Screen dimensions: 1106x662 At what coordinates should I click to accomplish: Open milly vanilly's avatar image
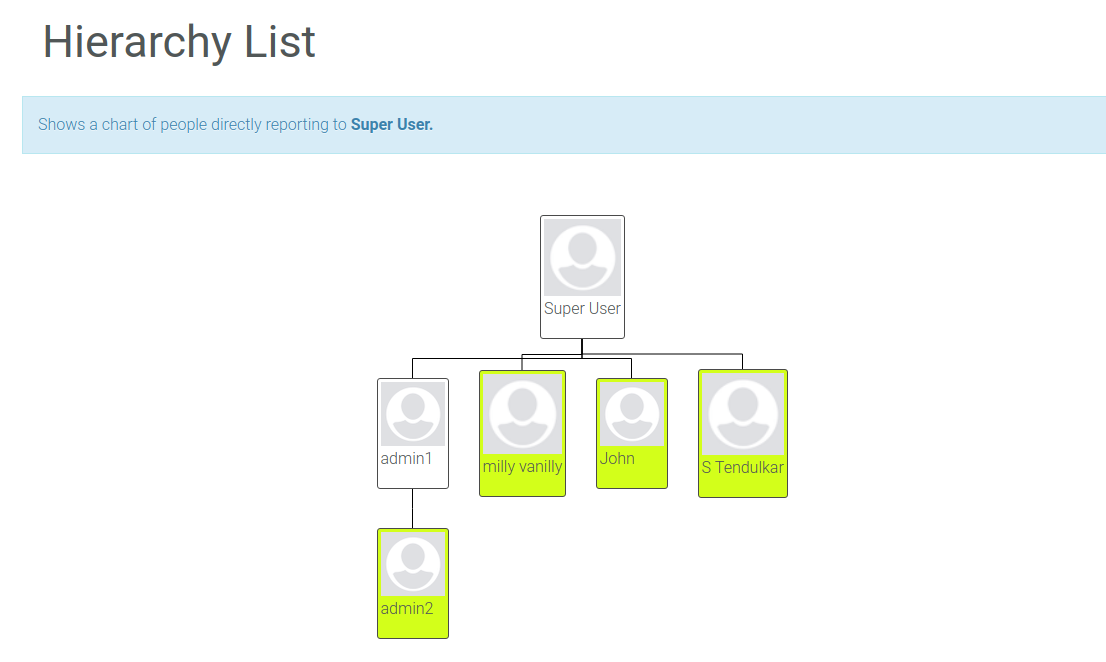coord(522,413)
